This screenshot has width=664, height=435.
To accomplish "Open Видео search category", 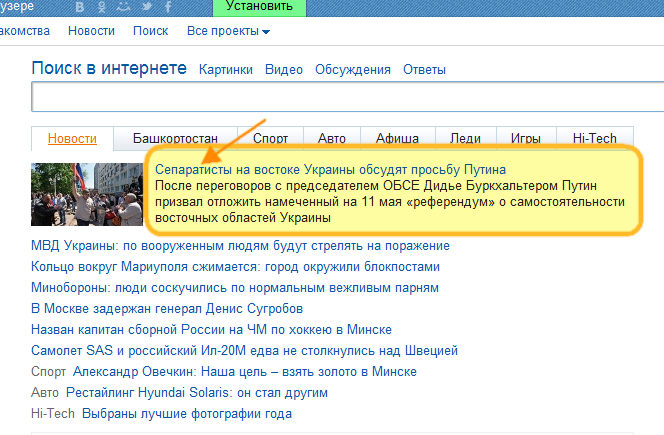I will point(284,69).
